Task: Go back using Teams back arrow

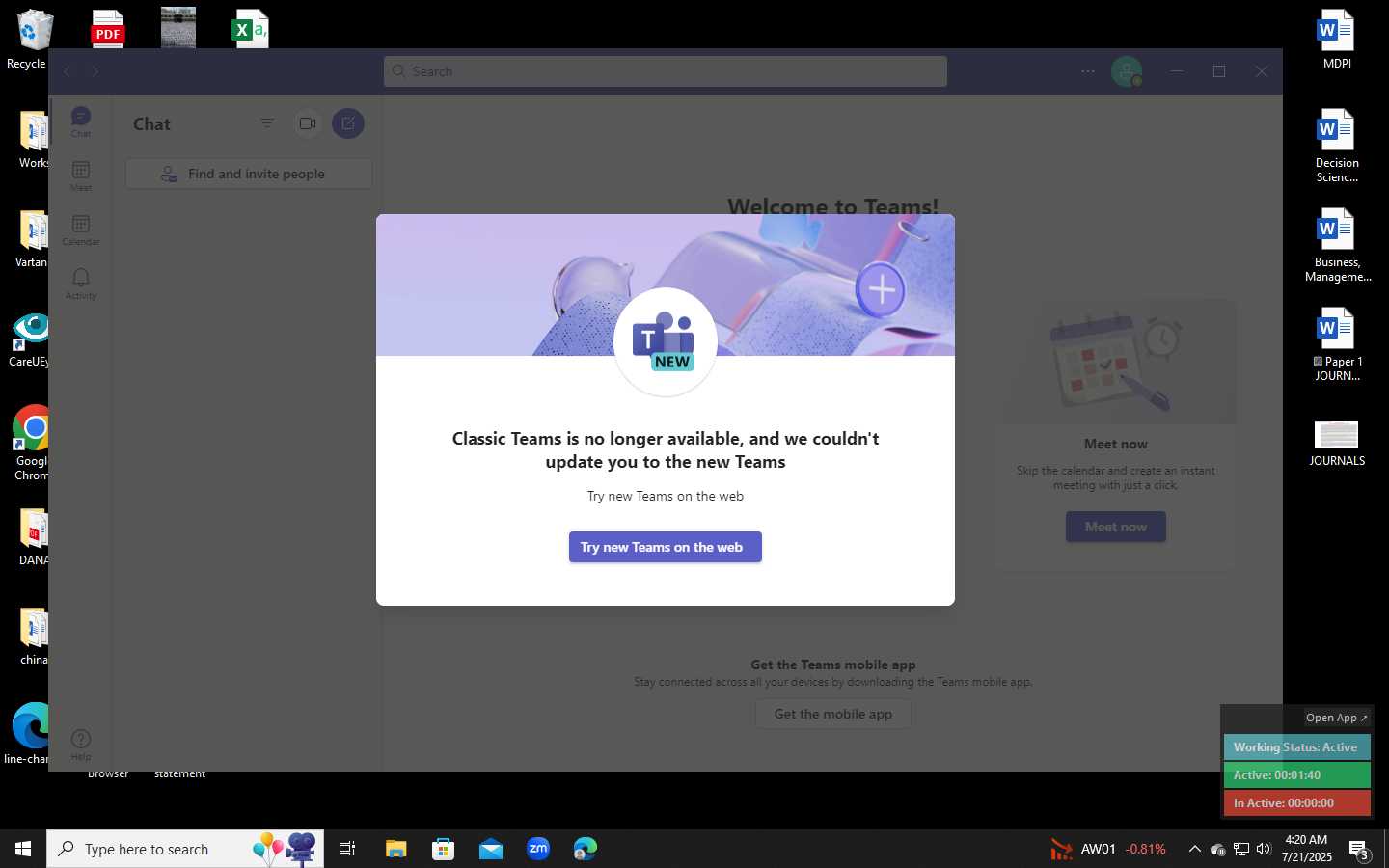Action: [68, 71]
